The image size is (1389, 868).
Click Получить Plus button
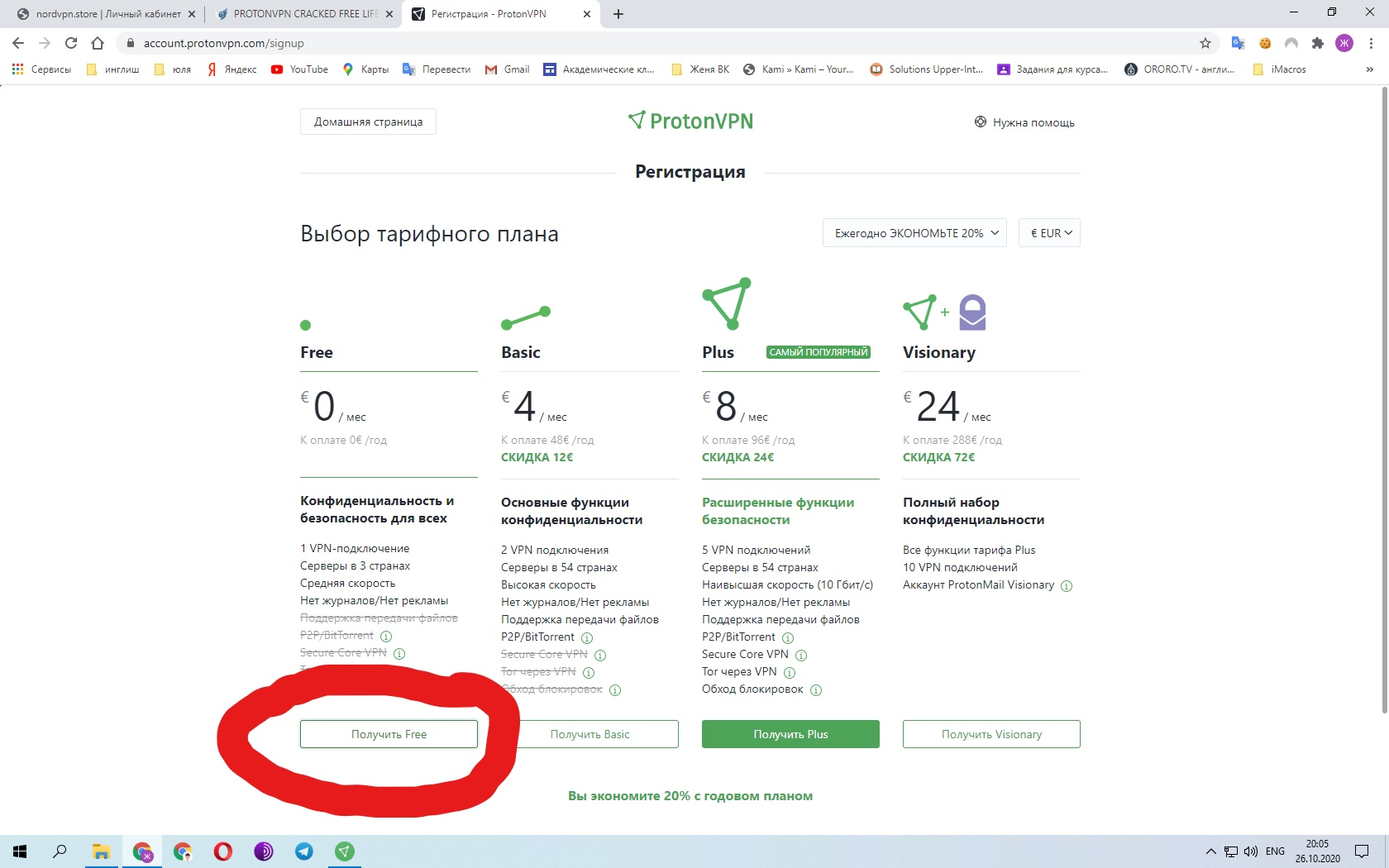[790, 734]
